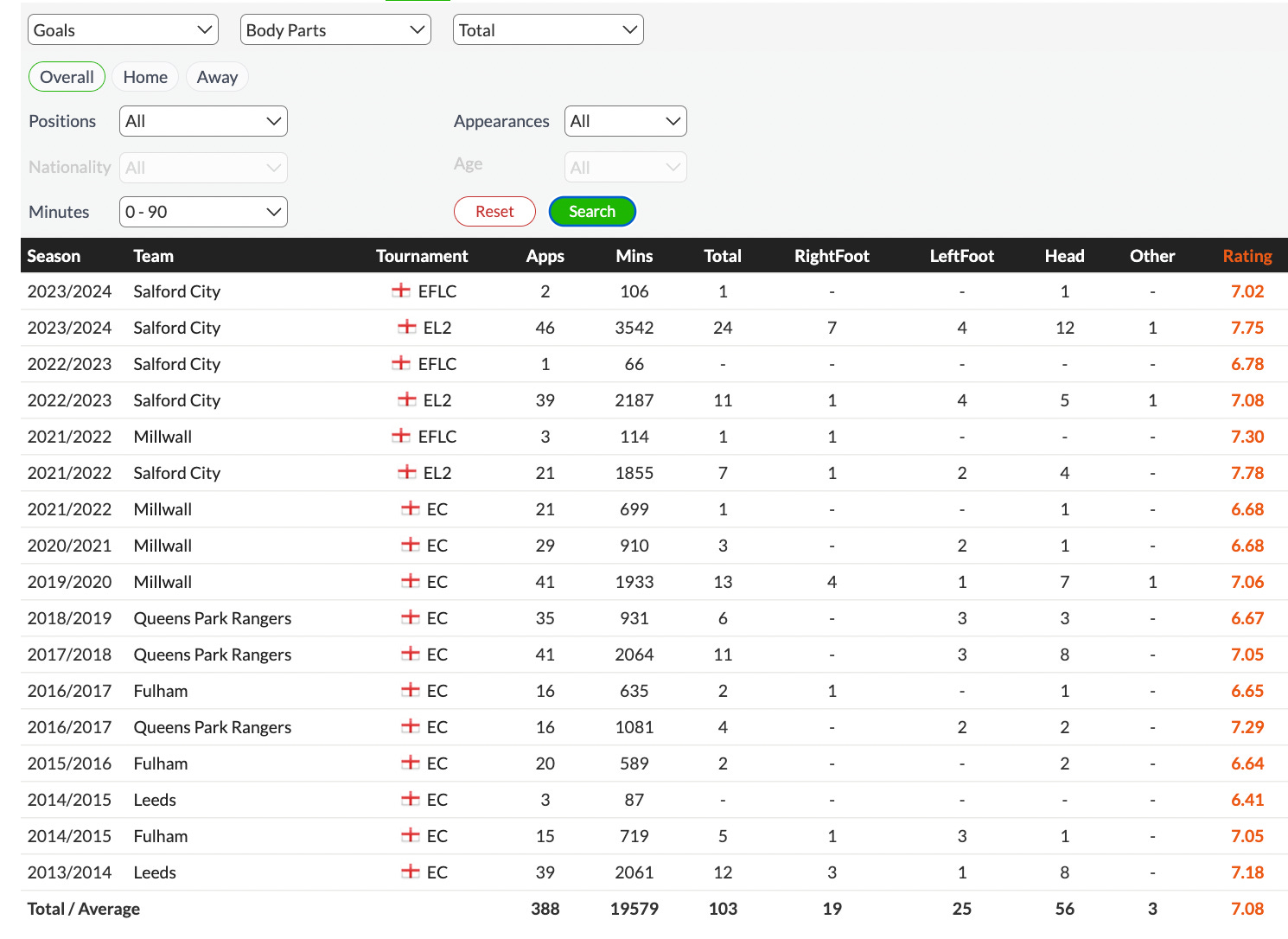Click England flag in 2014/2015 Fulham row

pos(411,835)
